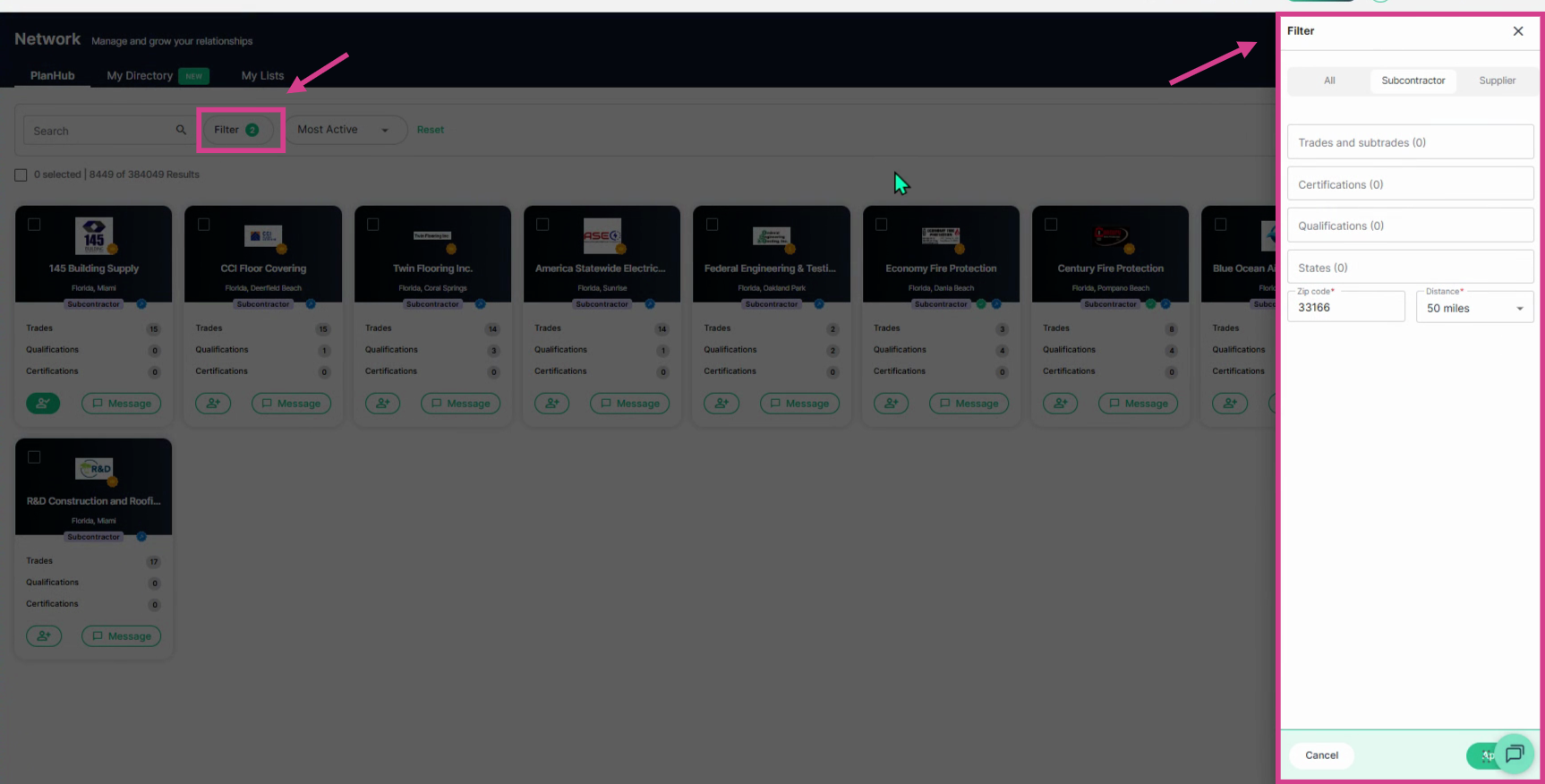The width and height of the screenshot is (1545, 784).
Task: Click the Filter button beside Search
Action: click(237, 130)
